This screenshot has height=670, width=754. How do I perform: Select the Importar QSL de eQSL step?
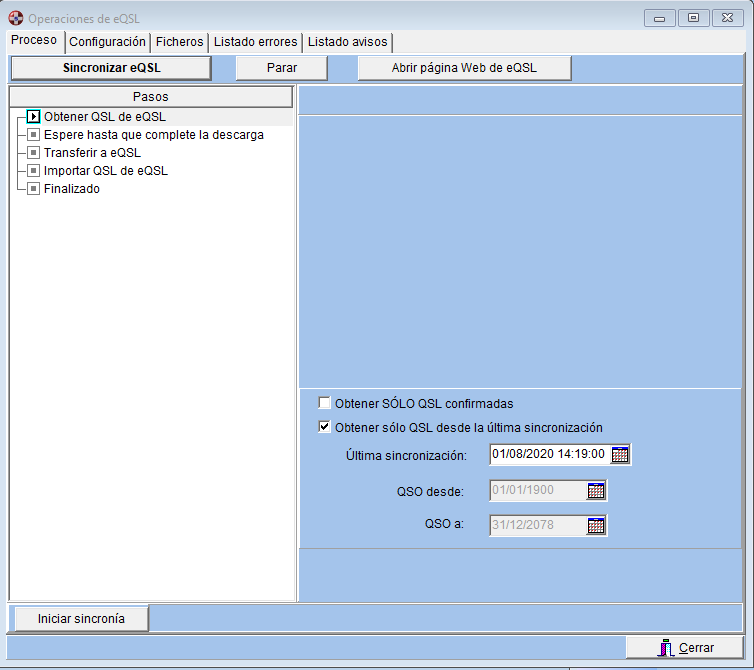click(106, 171)
